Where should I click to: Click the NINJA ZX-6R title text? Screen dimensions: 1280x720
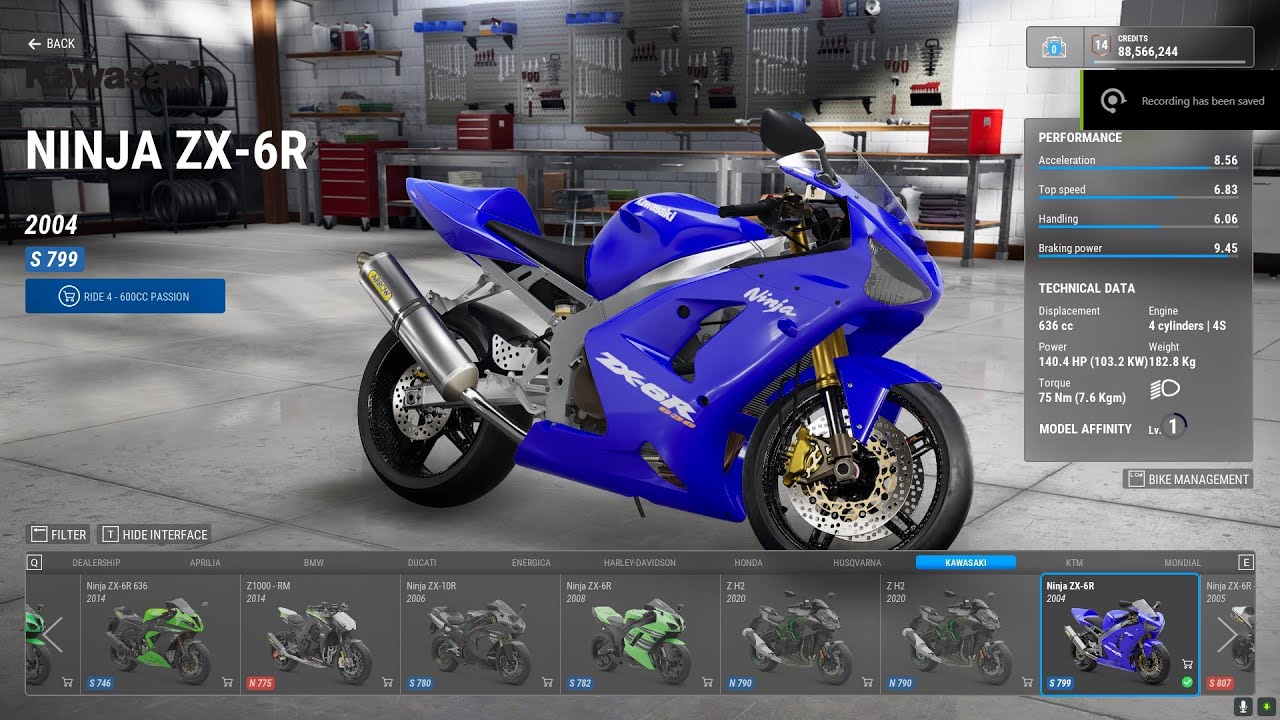(166, 150)
